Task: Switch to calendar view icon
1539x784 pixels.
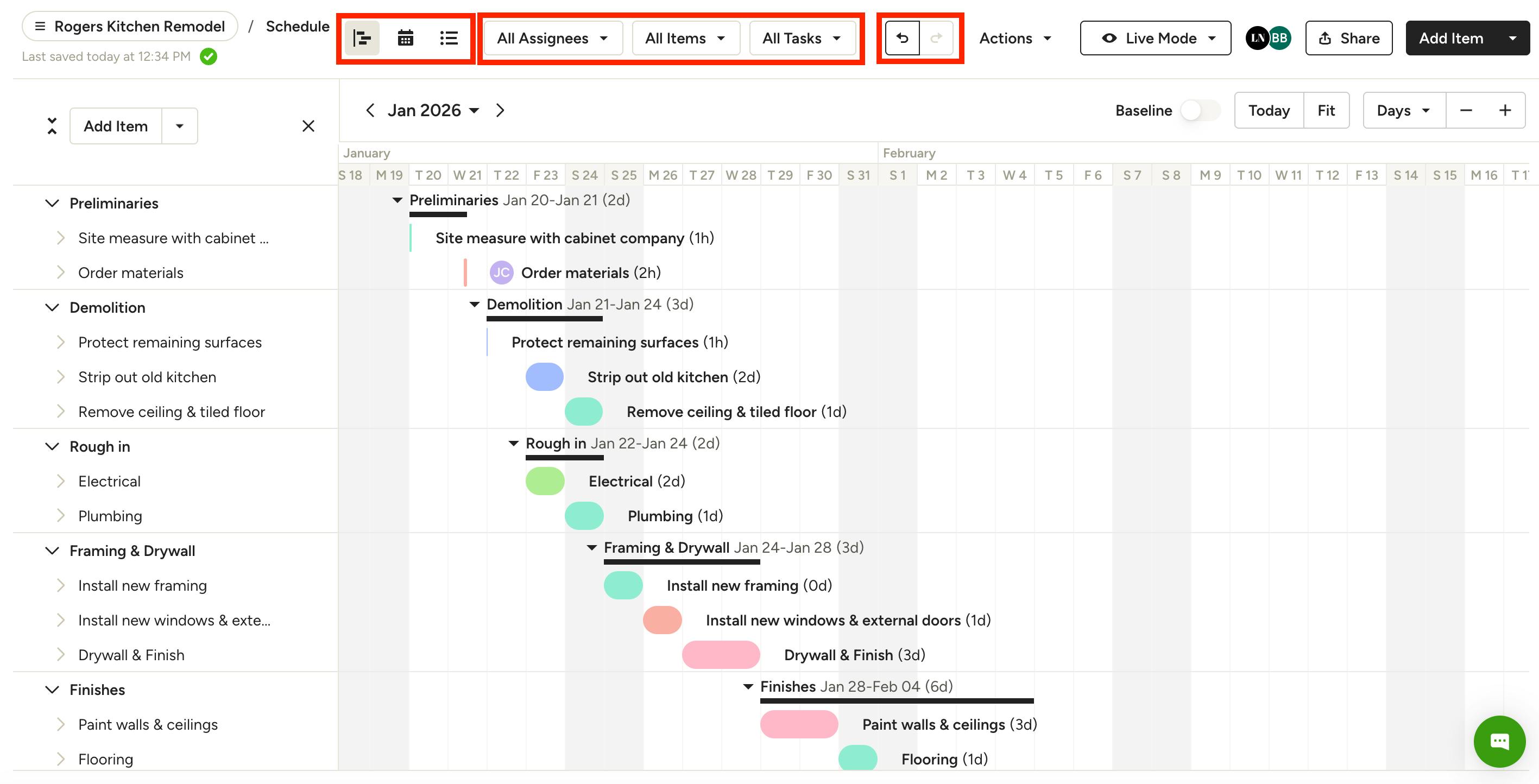Action: click(406, 38)
